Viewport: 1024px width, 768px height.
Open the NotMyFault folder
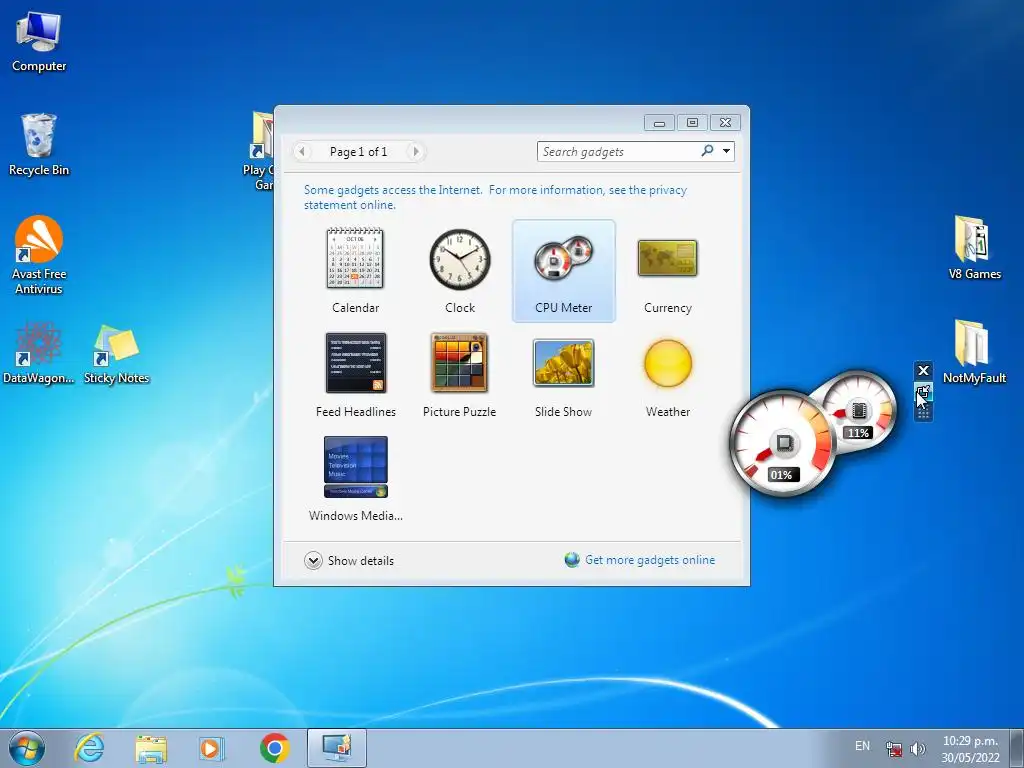pyautogui.click(x=974, y=351)
